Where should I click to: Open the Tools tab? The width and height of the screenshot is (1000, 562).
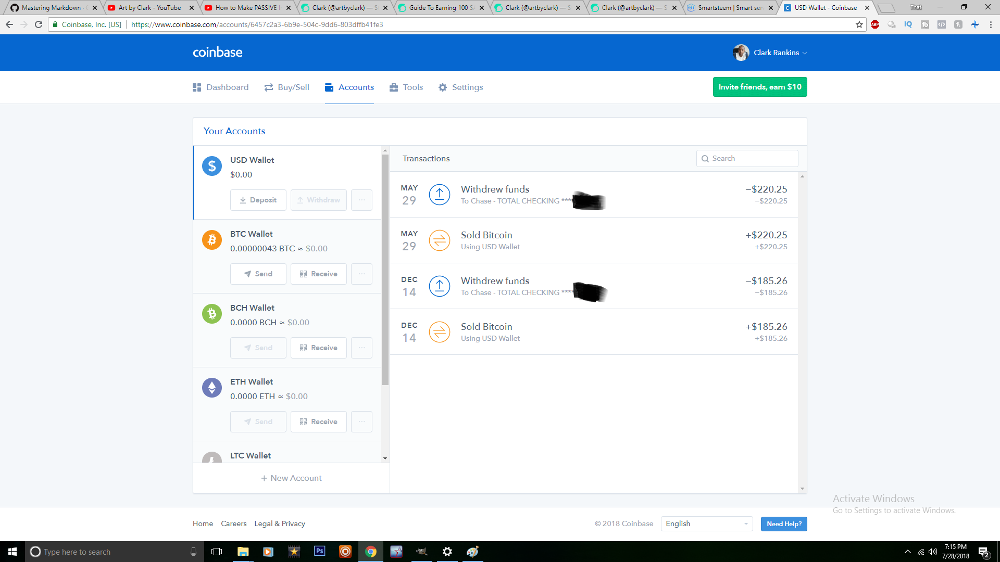[406, 87]
